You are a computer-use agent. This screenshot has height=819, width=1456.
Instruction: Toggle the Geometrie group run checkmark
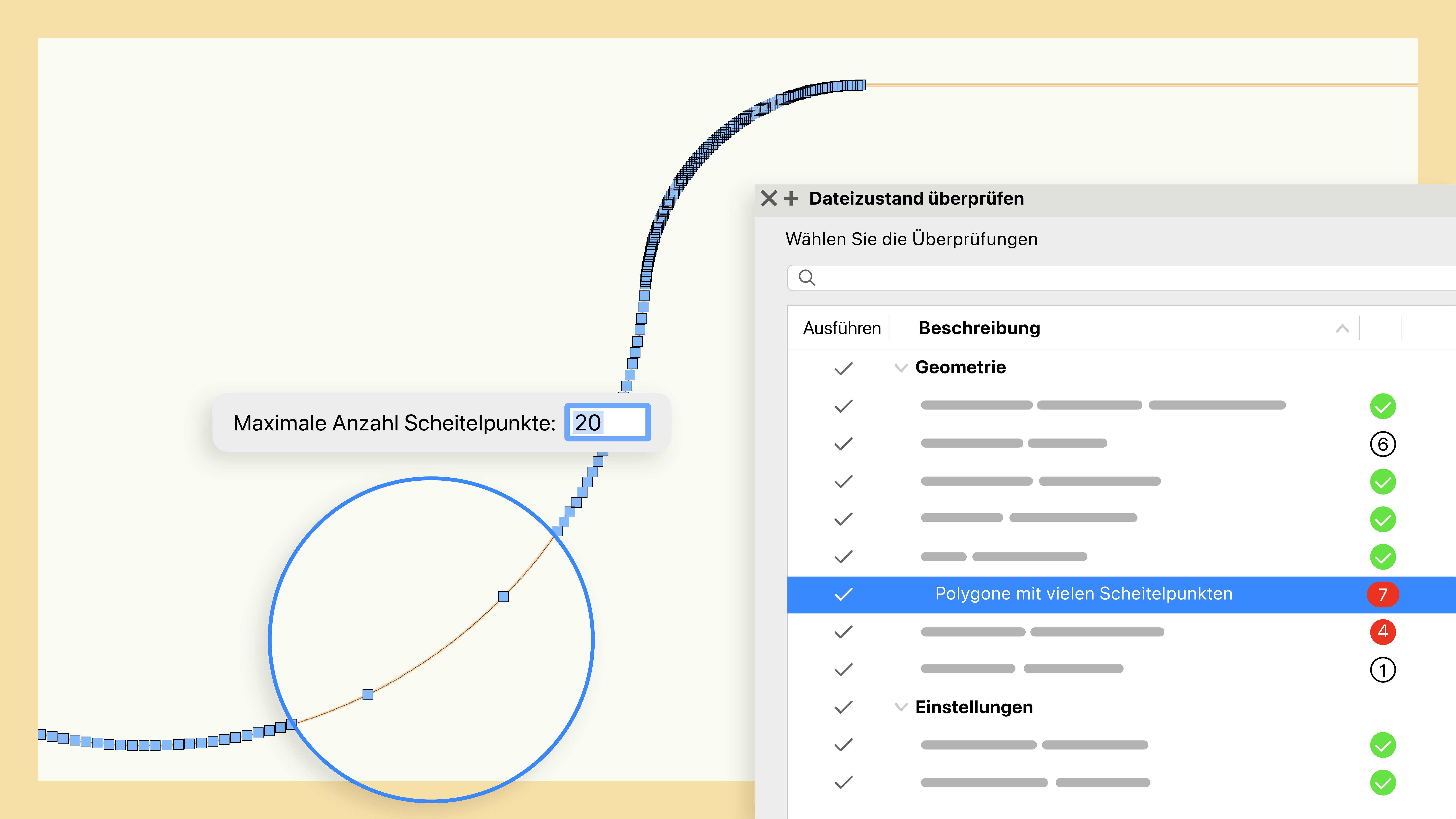tap(843, 369)
